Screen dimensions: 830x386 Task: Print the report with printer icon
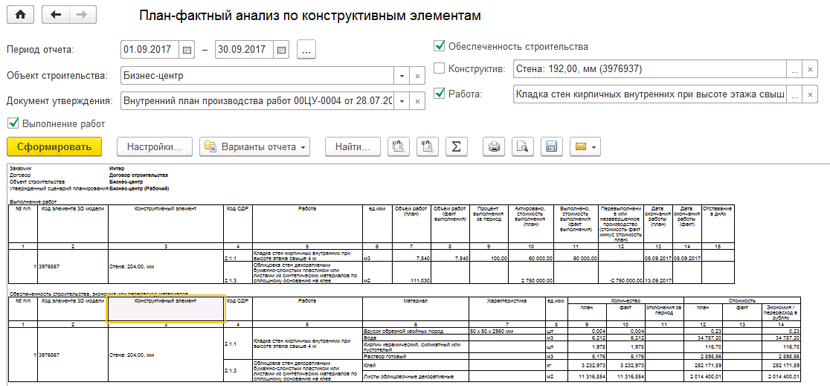[493, 147]
